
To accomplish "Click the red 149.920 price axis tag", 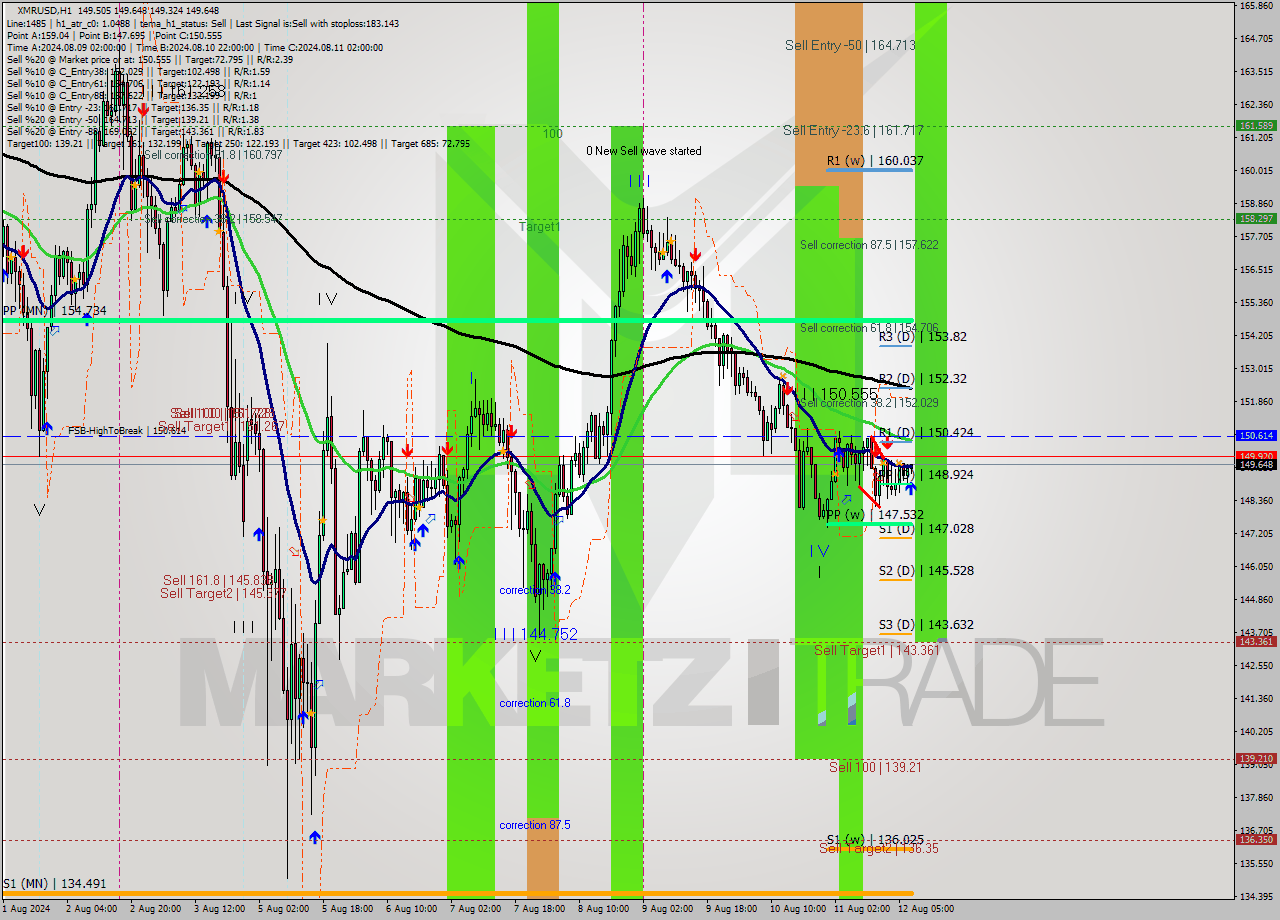I will pos(1256,456).
